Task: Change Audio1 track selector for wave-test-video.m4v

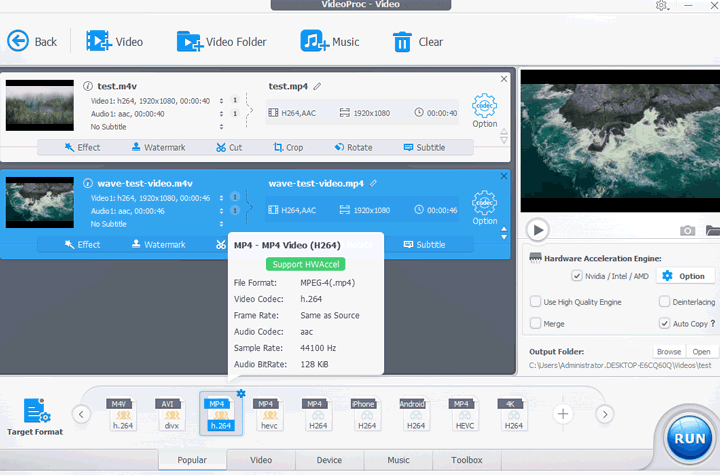Action: click(x=221, y=211)
